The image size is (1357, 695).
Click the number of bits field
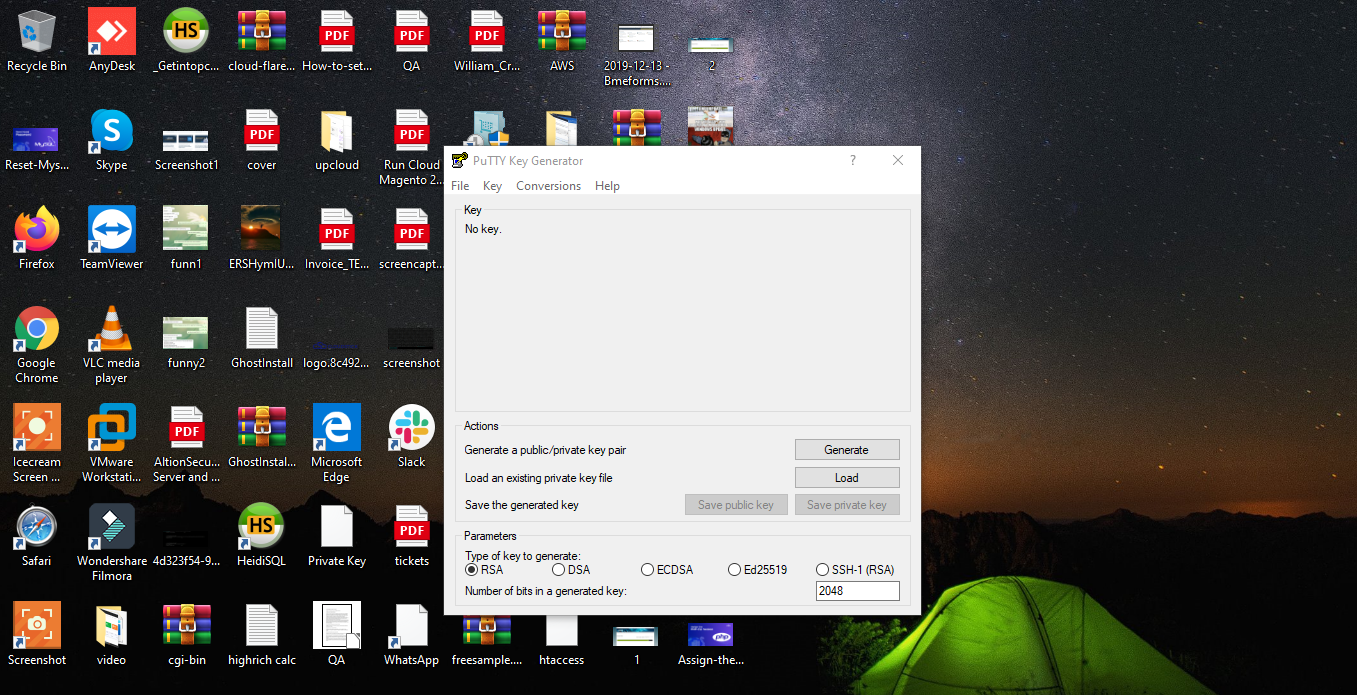(857, 591)
